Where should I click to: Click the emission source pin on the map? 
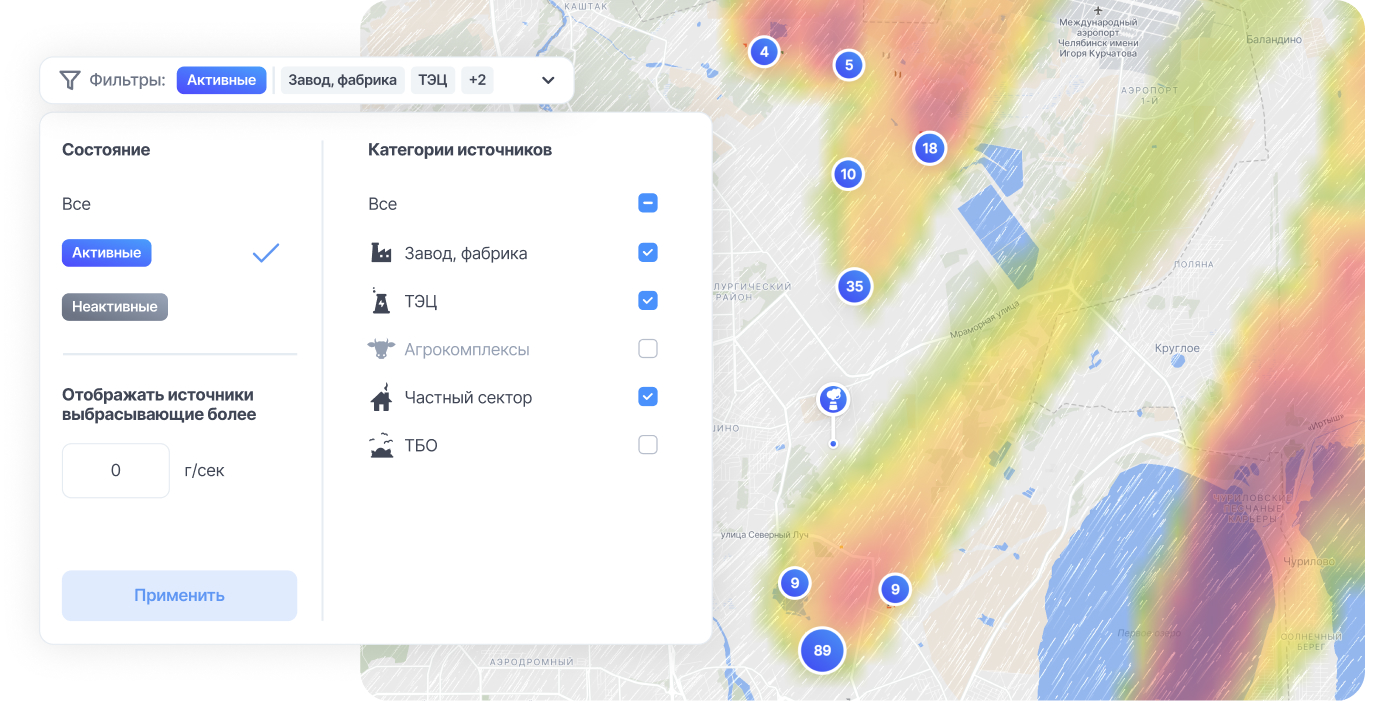(833, 401)
